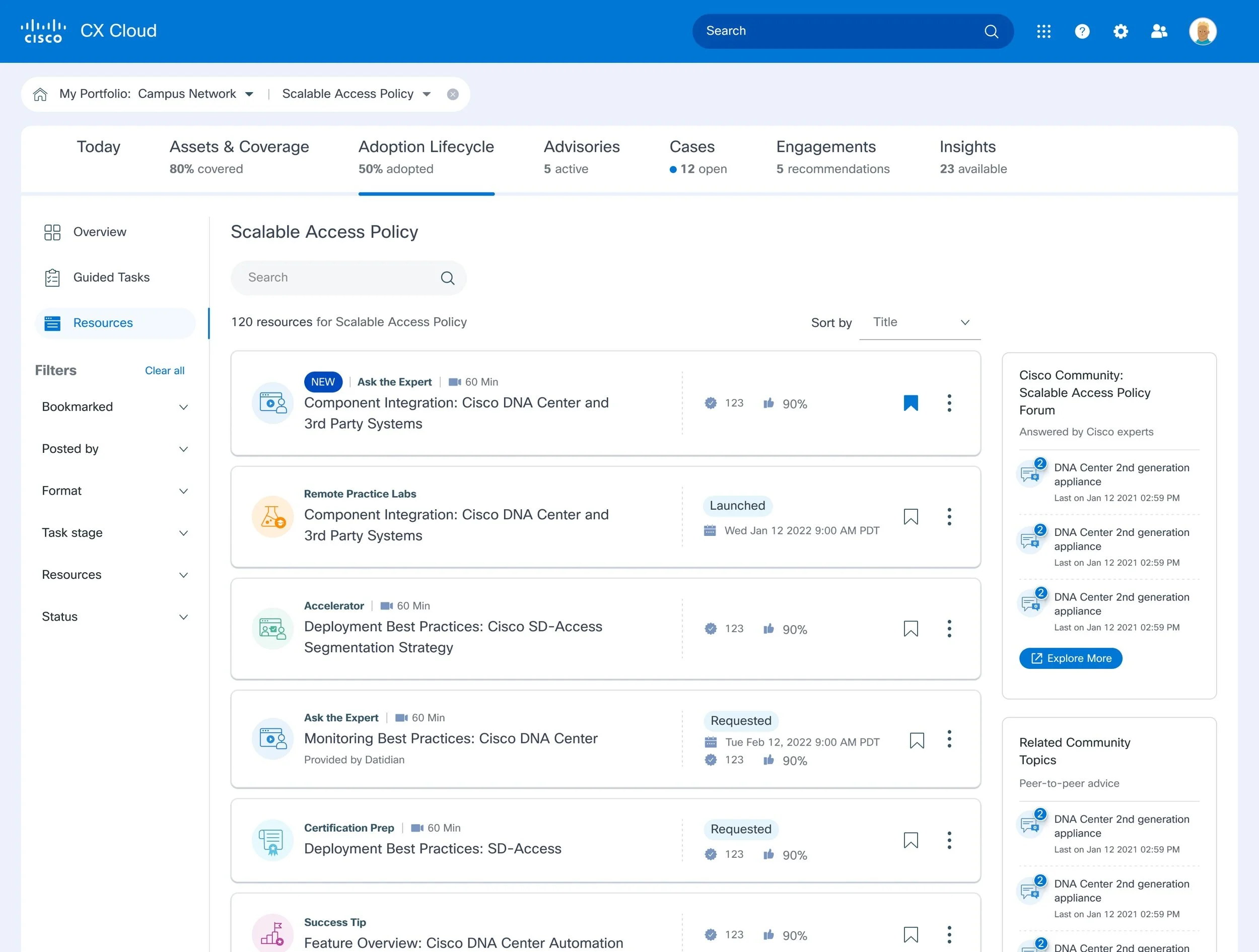Open settings gear in header
Image resolution: width=1259 pixels, height=952 pixels.
[1120, 31]
